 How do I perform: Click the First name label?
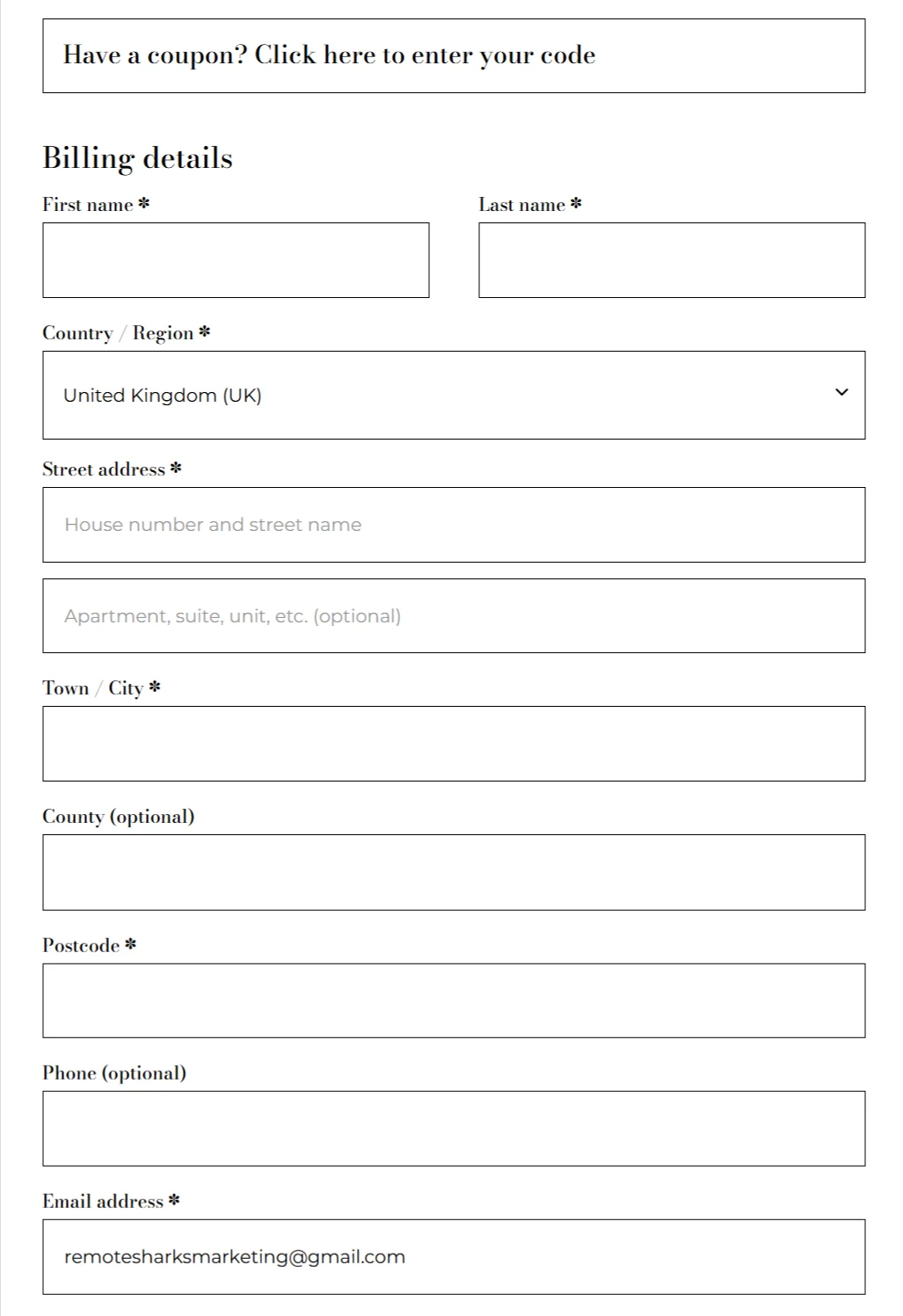(x=88, y=205)
